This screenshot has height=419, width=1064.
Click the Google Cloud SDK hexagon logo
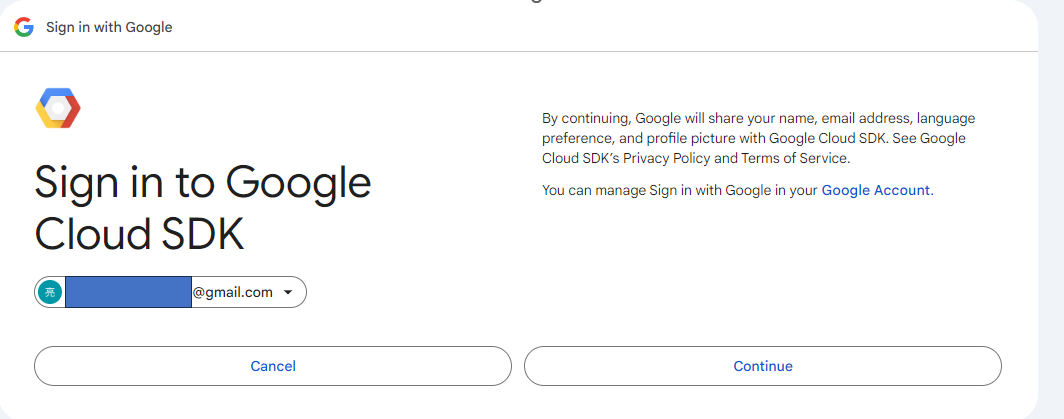pyautogui.click(x=58, y=108)
